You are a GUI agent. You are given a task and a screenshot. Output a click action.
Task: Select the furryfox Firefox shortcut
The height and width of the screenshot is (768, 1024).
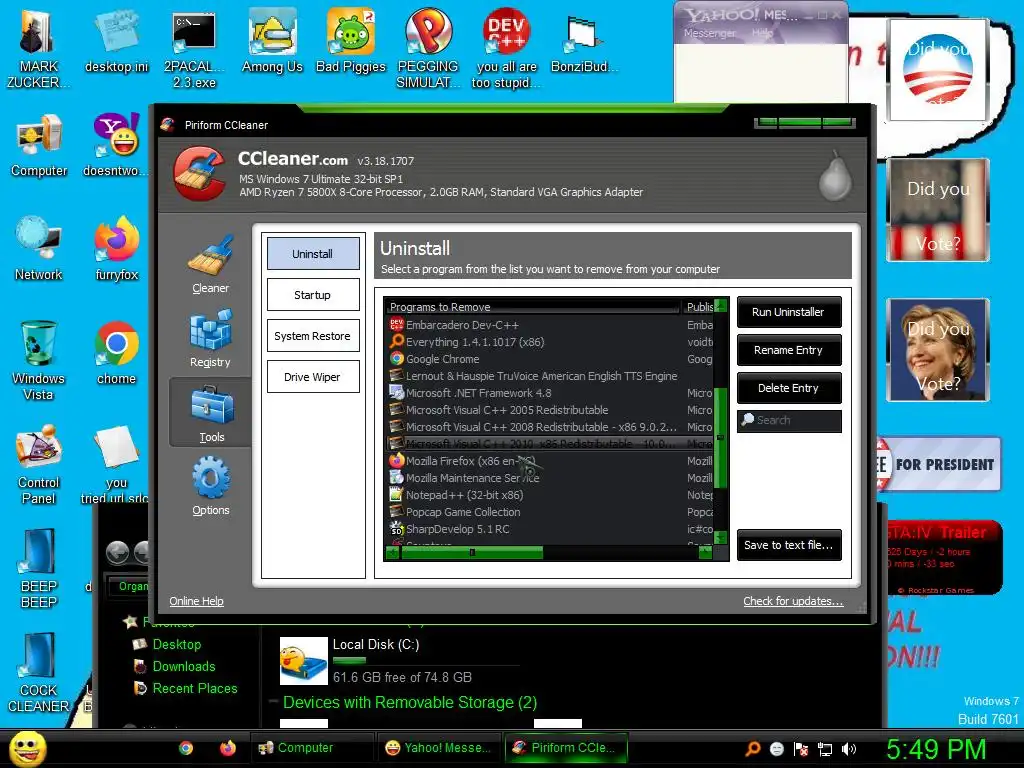click(x=116, y=249)
